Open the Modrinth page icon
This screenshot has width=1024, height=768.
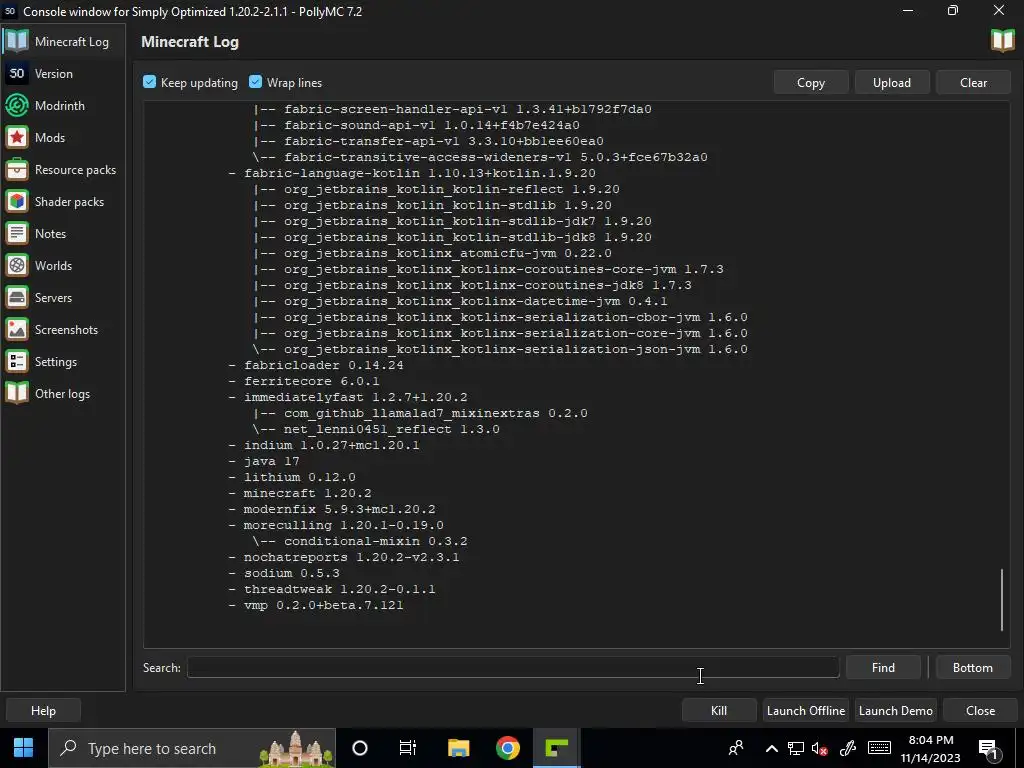pyautogui.click(x=17, y=105)
